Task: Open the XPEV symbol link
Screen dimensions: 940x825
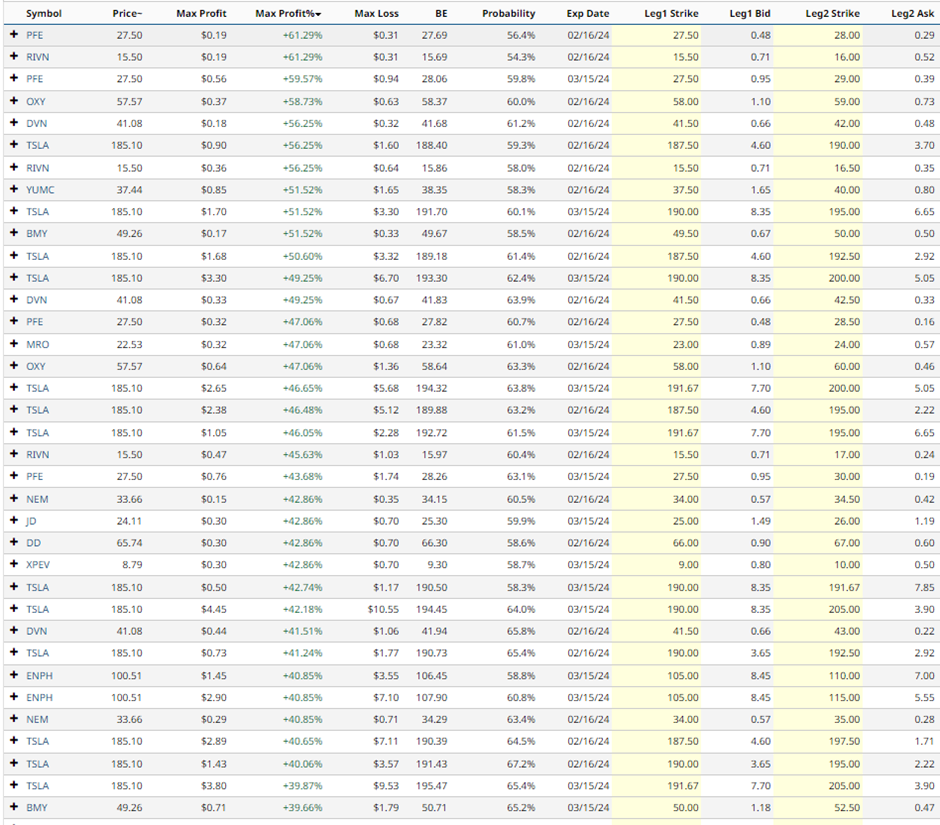Action: click(38, 565)
